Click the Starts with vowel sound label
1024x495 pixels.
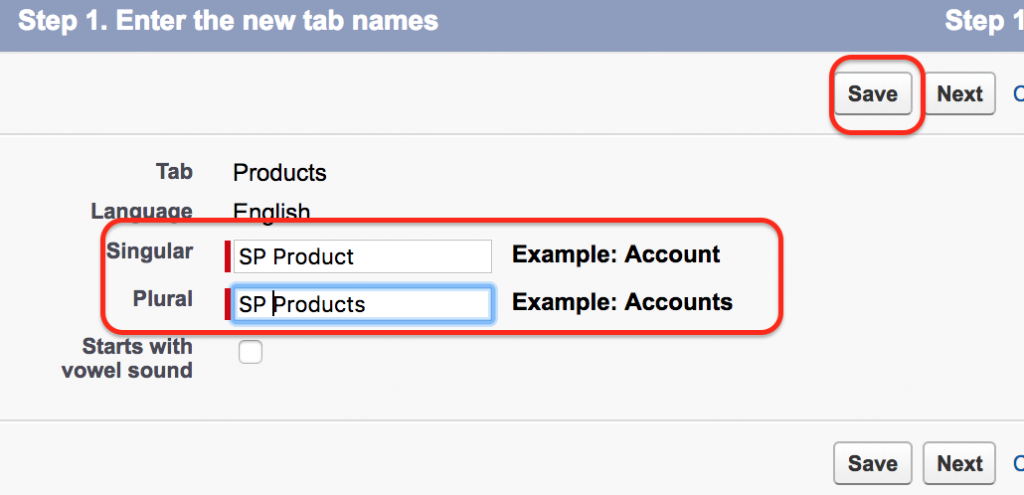point(128,358)
